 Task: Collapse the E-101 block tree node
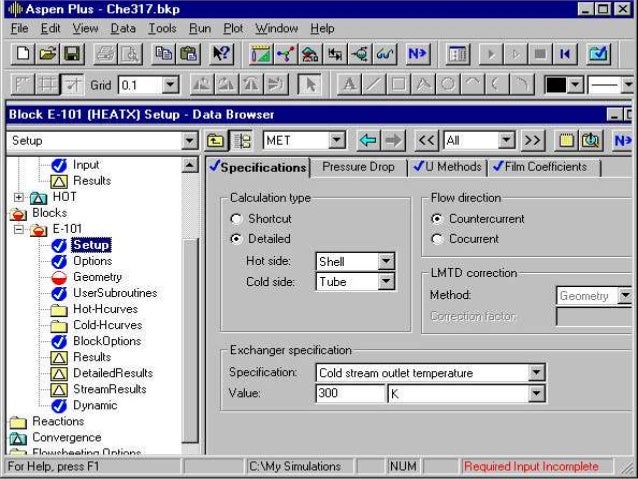[18, 229]
